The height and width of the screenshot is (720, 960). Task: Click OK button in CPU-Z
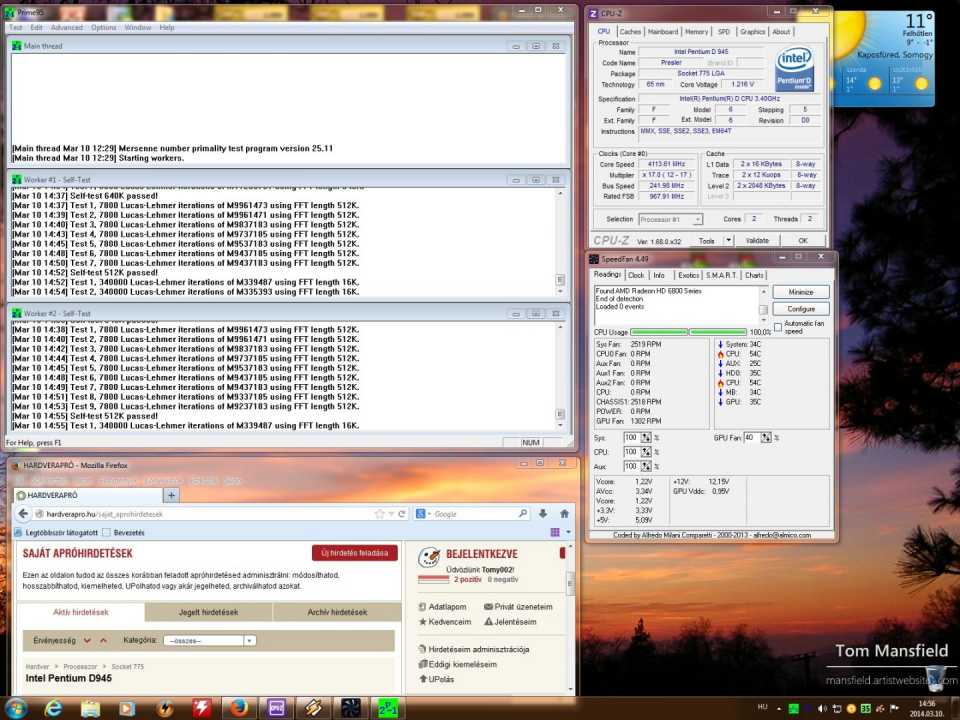click(x=803, y=240)
